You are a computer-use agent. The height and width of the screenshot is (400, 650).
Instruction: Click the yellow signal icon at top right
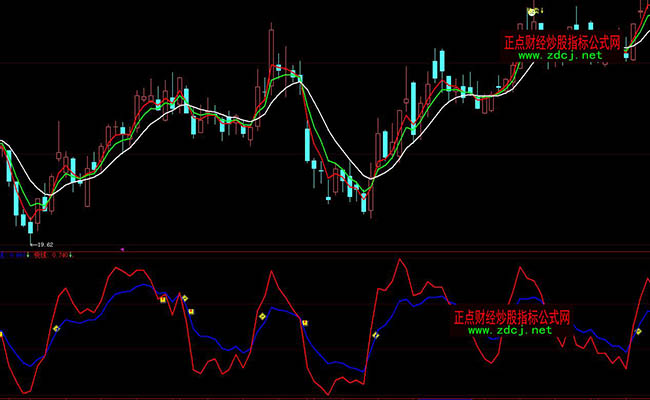tap(534, 11)
